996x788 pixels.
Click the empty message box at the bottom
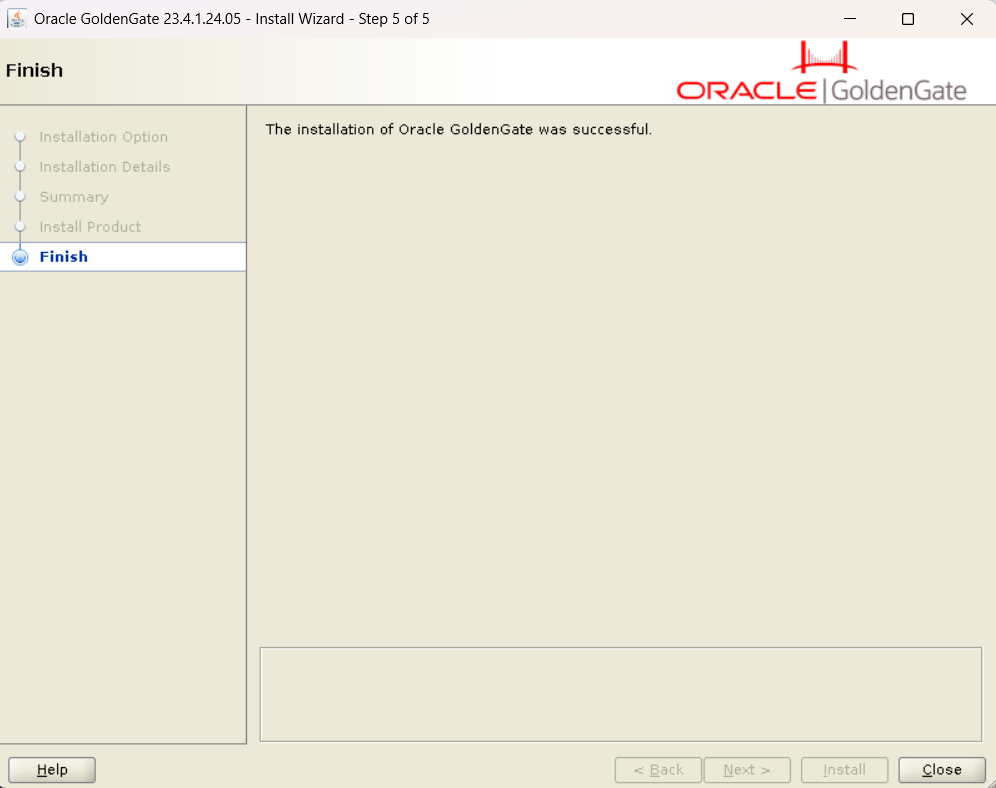(620, 694)
